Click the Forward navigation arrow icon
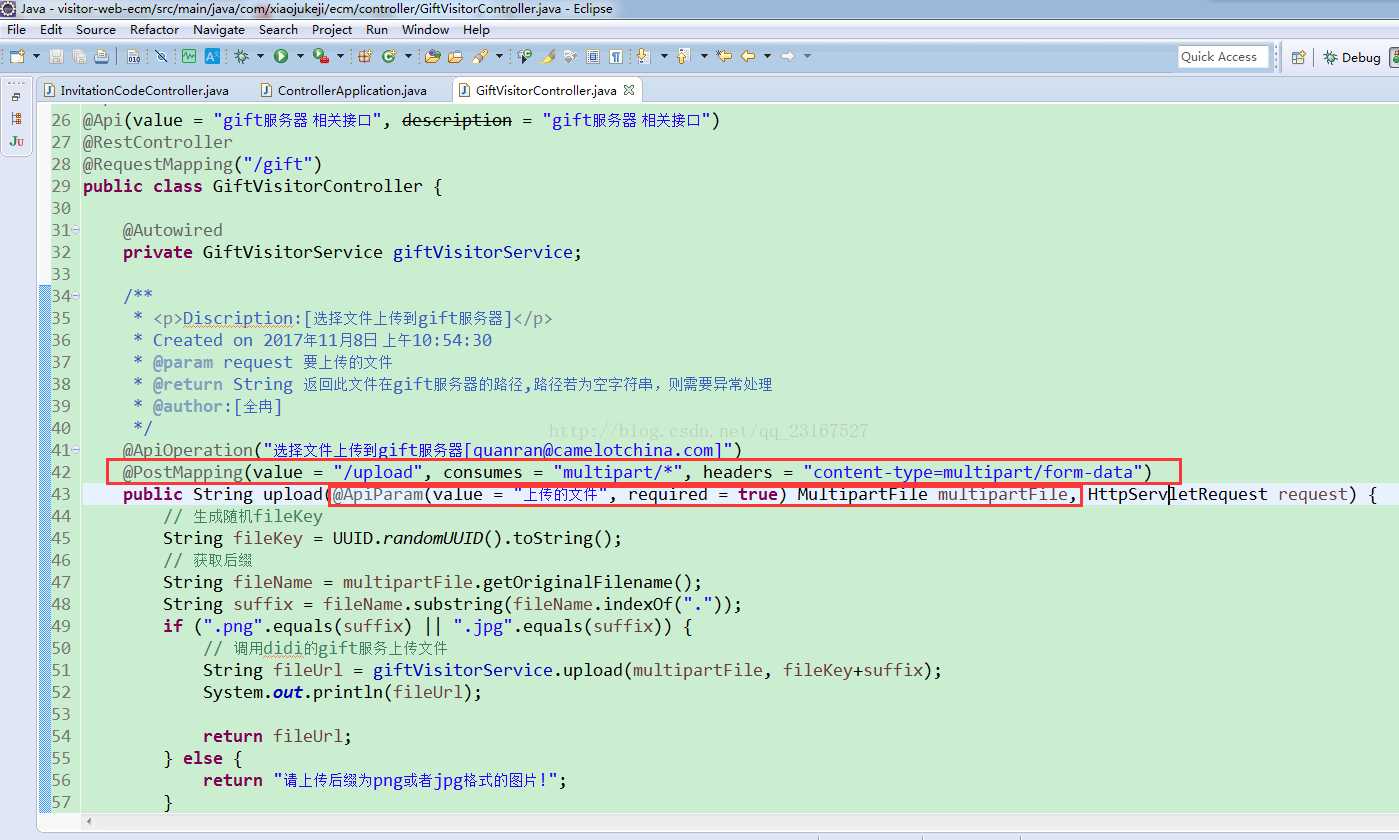The width and height of the screenshot is (1399, 840). click(787, 56)
